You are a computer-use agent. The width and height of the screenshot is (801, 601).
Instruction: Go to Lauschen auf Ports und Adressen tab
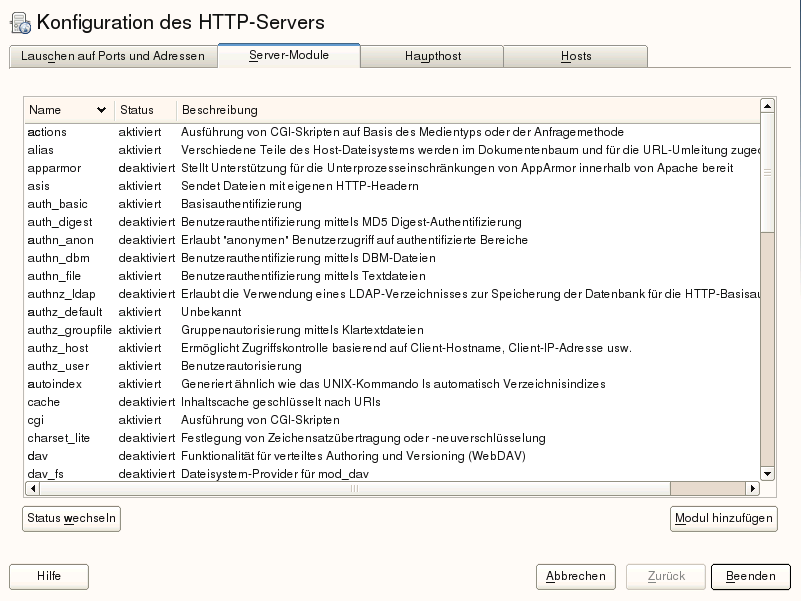[x=112, y=56]
